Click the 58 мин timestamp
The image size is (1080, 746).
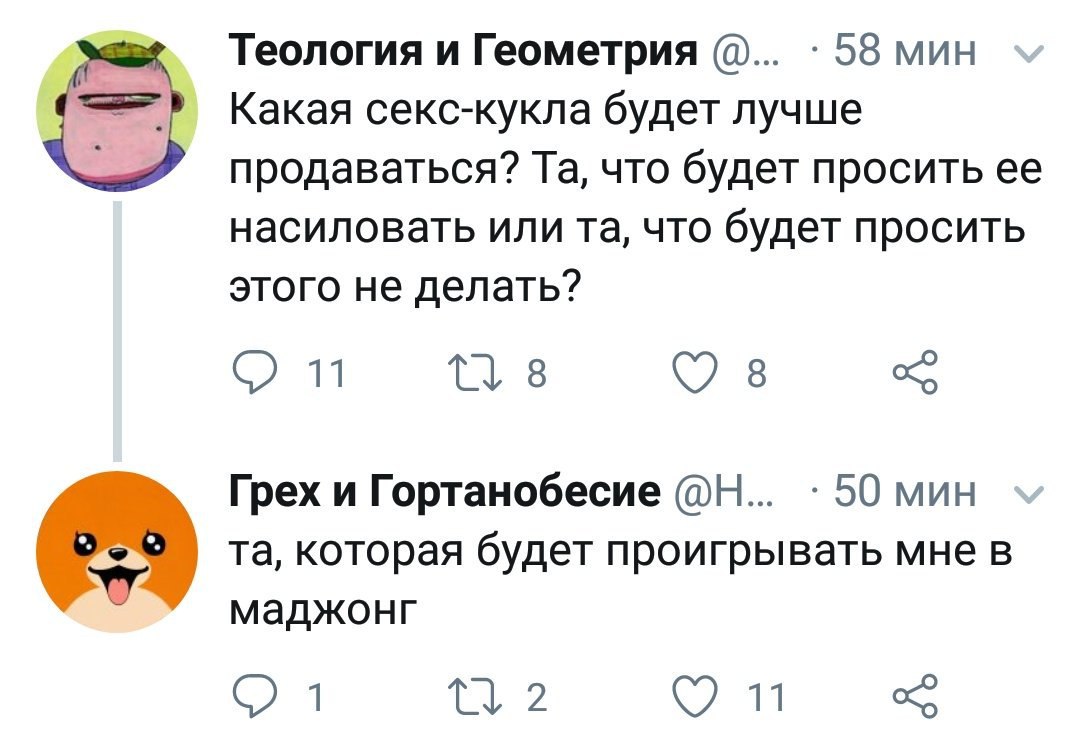(x=905, y=50)
